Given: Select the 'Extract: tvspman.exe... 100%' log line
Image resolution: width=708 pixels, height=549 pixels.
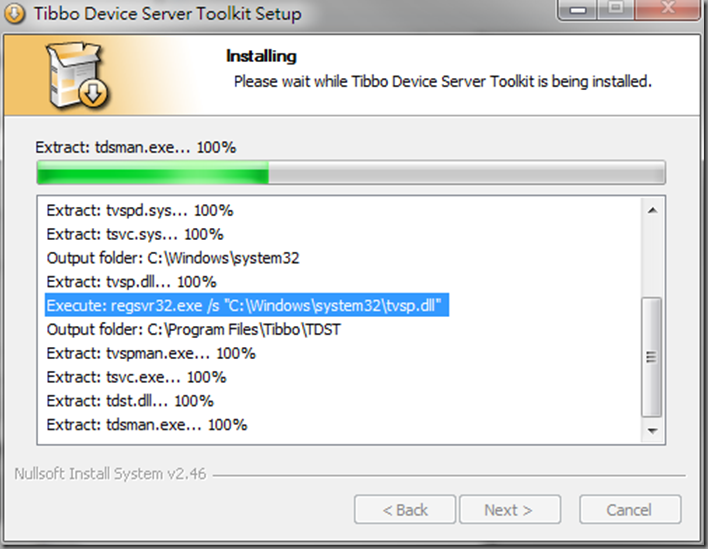Looking at the screenshot, I should click(x=151, y=354).
